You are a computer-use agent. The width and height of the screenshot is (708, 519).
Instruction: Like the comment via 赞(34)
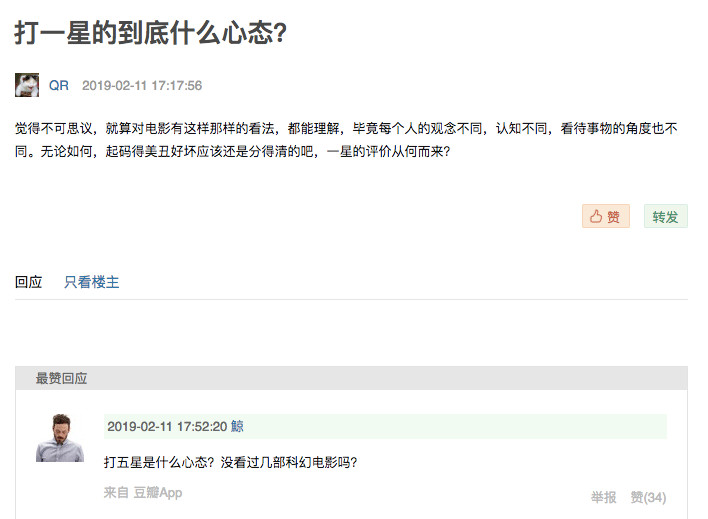coord(648,497)
